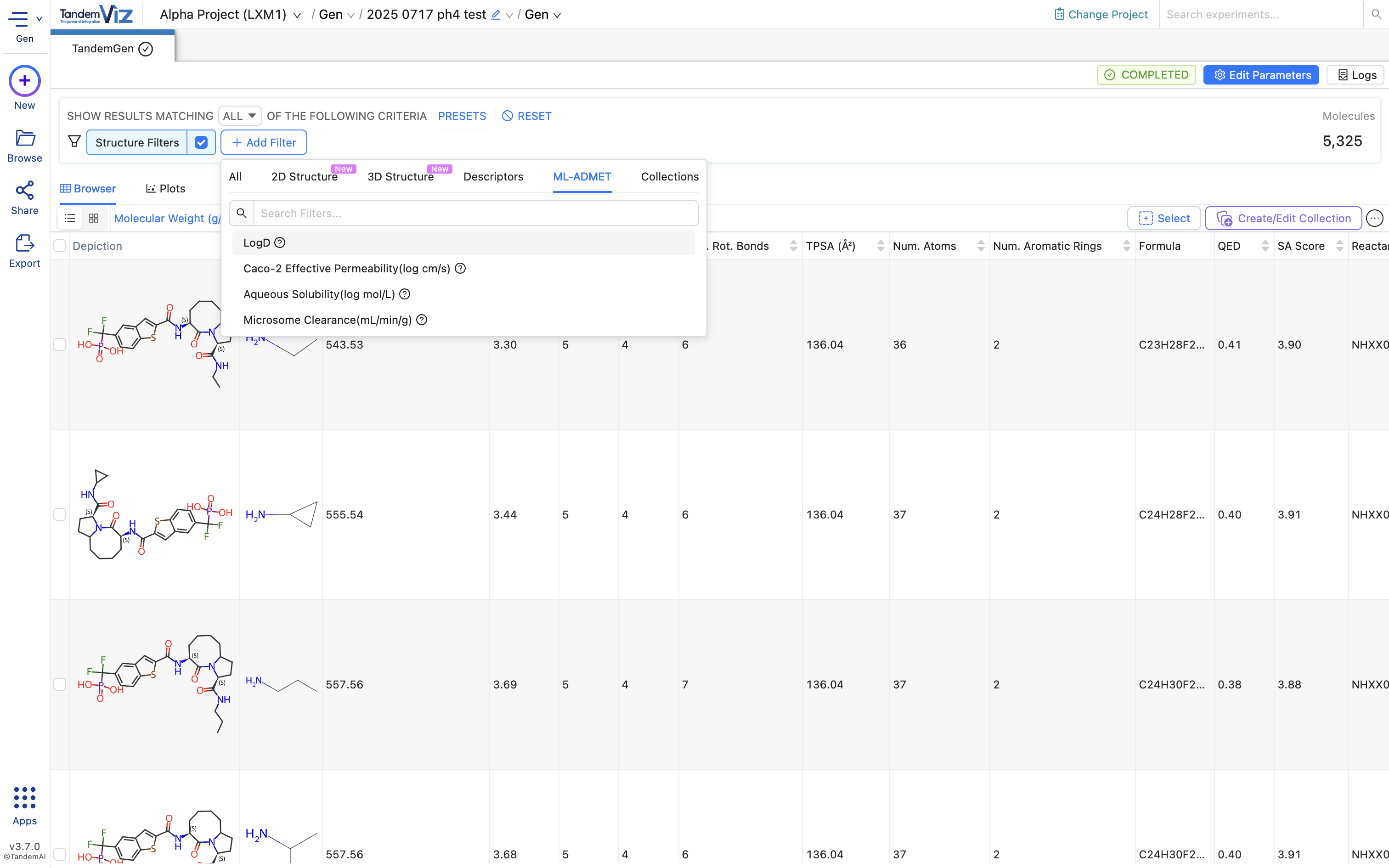Open the more options ellipsis near Create/Edit Collection

coord(1376,218)
